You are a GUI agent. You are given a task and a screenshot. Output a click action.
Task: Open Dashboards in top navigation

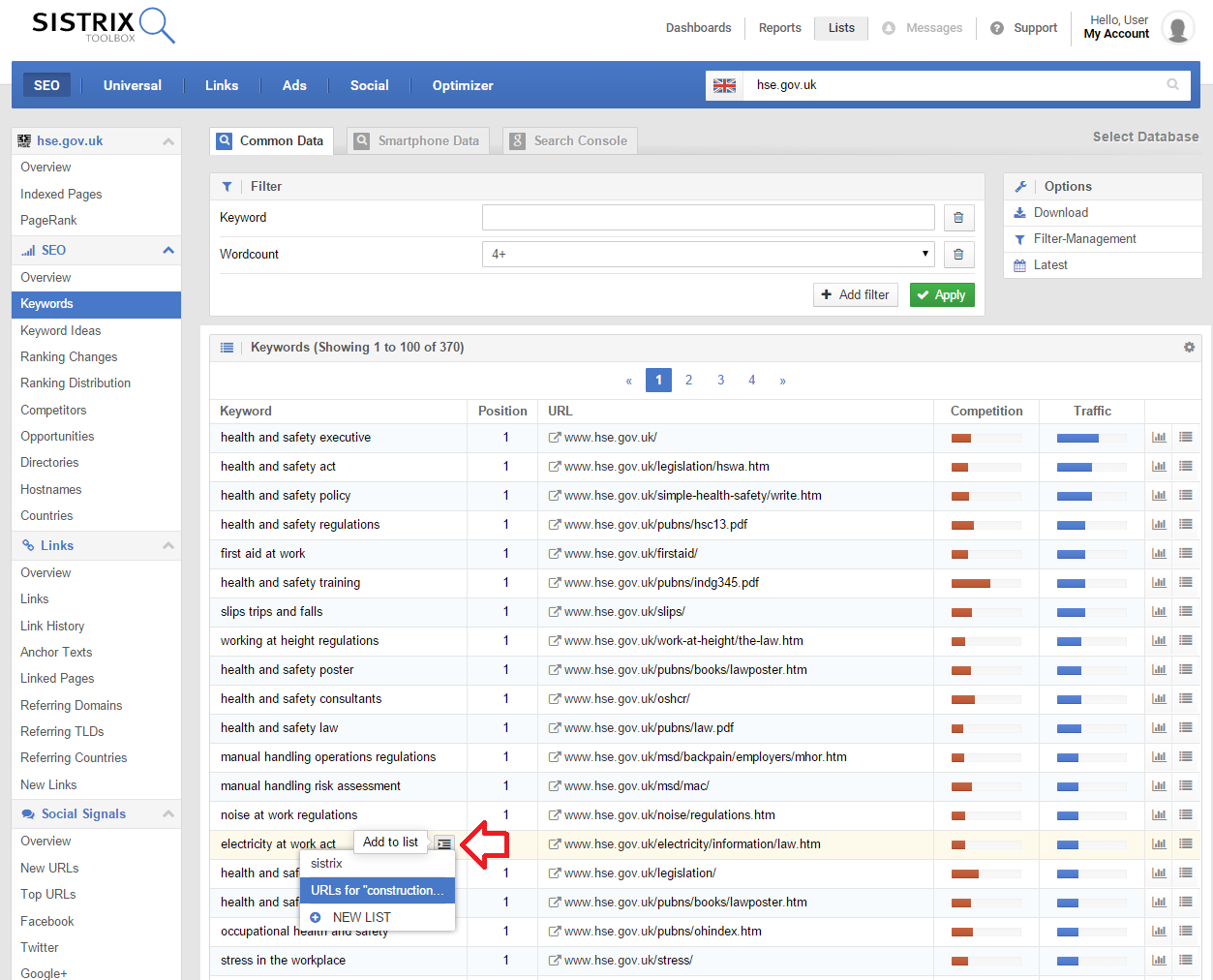point(698,28)
